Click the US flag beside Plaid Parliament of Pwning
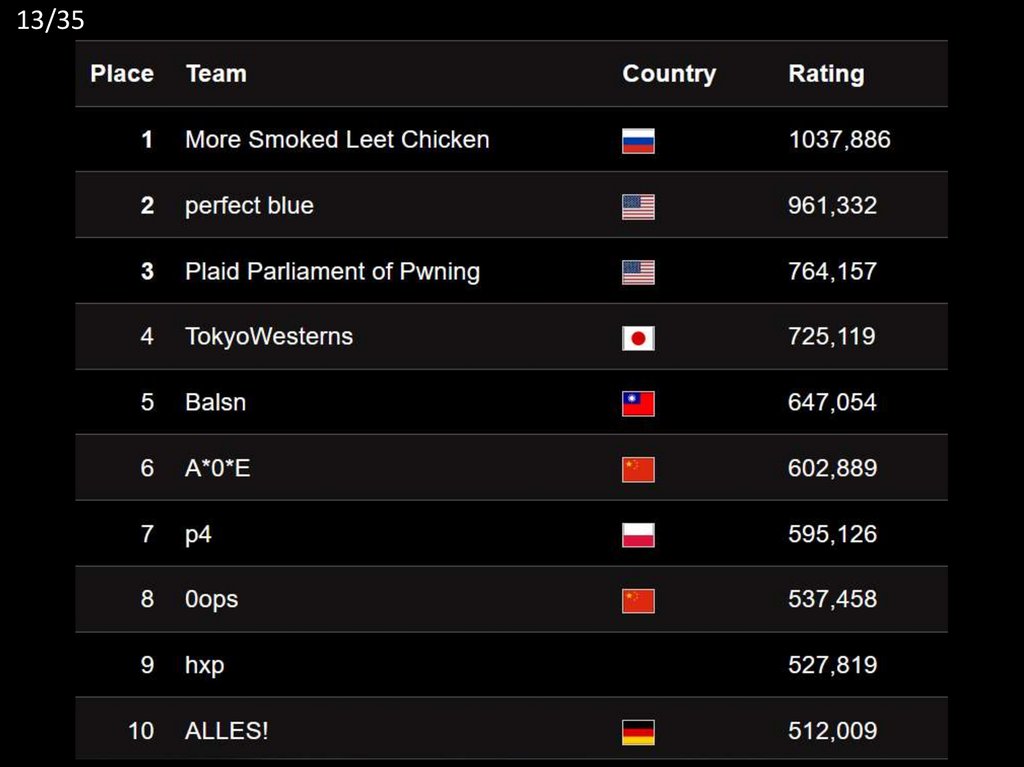The height and width of the screenshot is (767, 1024). [638, 272]
